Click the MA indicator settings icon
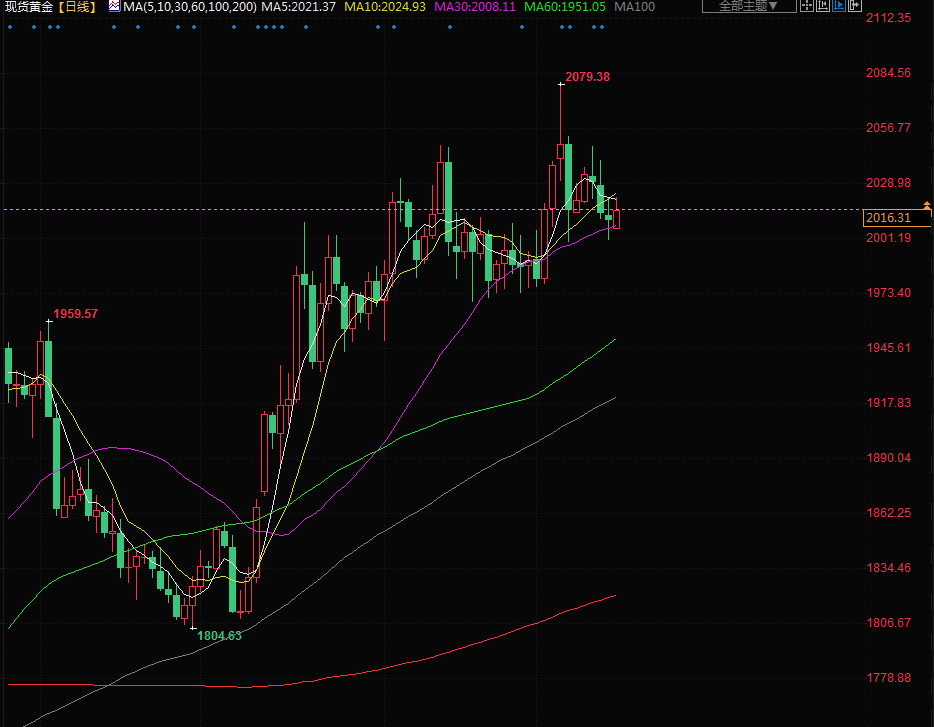The image size is (934, 727). coord(113,6)
